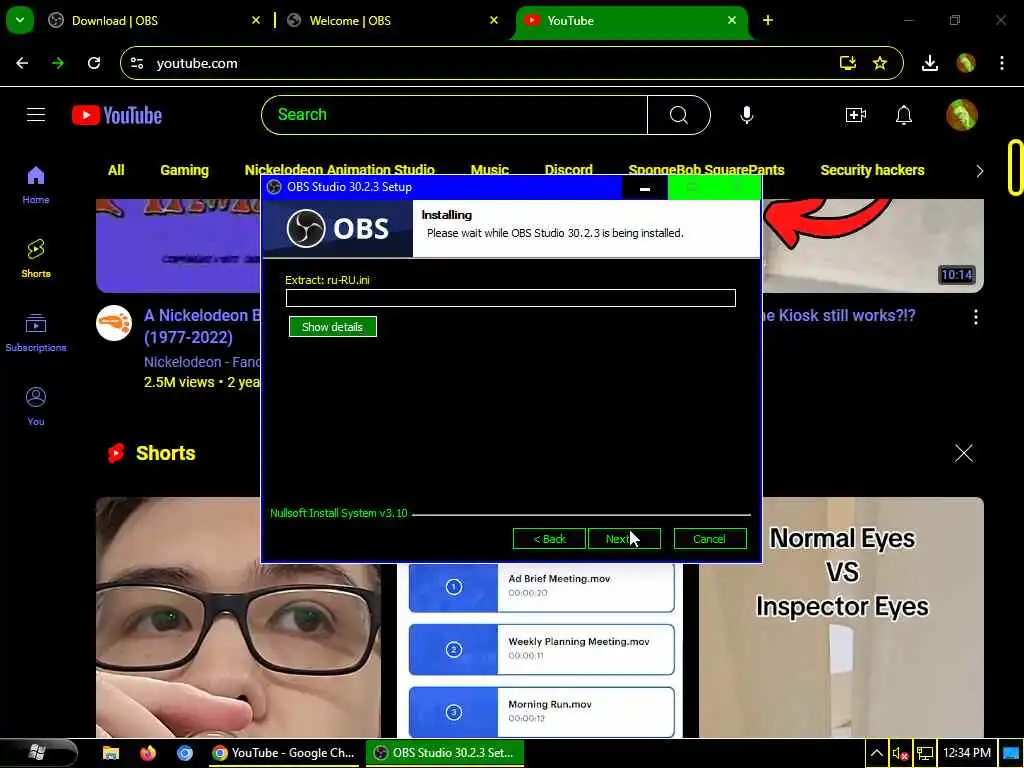Open Normal Eyes VS Inspector Eyes short
Image resolution: width=1024 pixels, height=768 pixels.
coord(842,617)
